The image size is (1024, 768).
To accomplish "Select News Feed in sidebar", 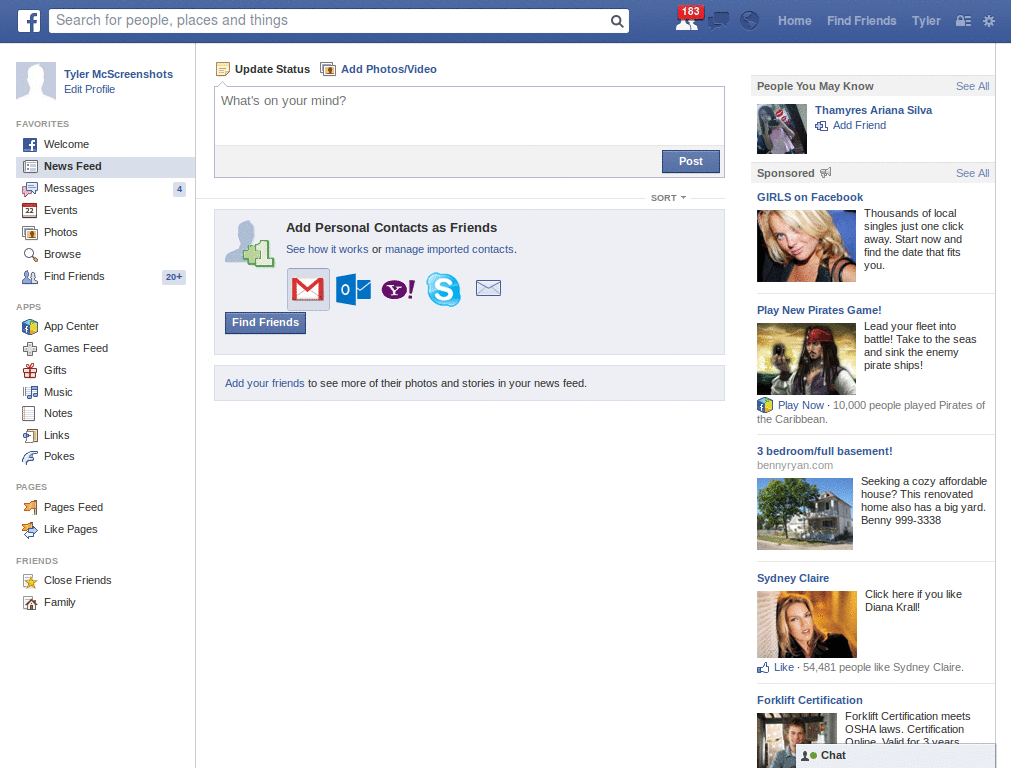I will click(x=105, y=167).
